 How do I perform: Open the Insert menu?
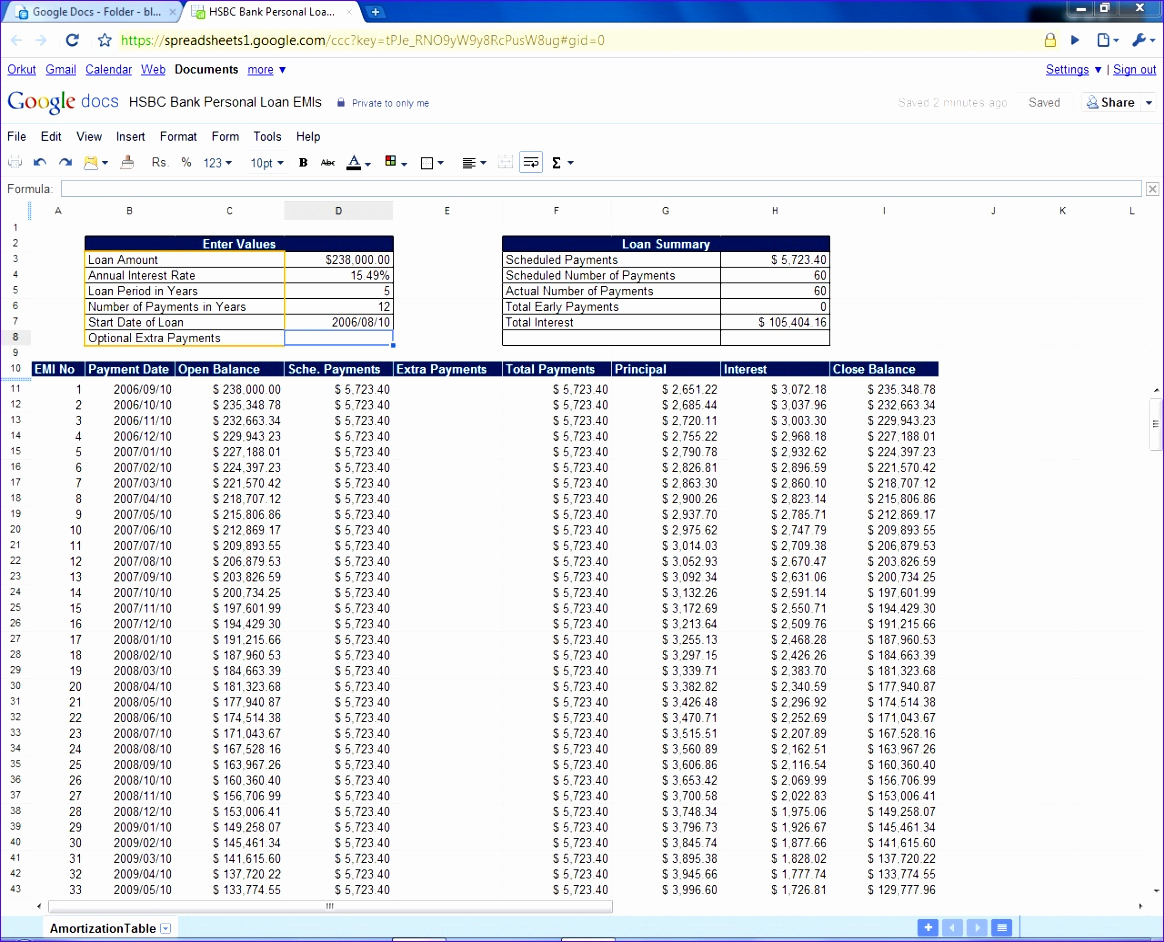pos(131,137)
